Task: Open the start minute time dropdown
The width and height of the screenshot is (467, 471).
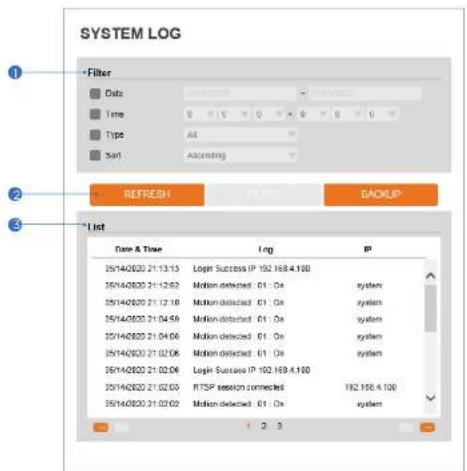Action: [234, 114]
